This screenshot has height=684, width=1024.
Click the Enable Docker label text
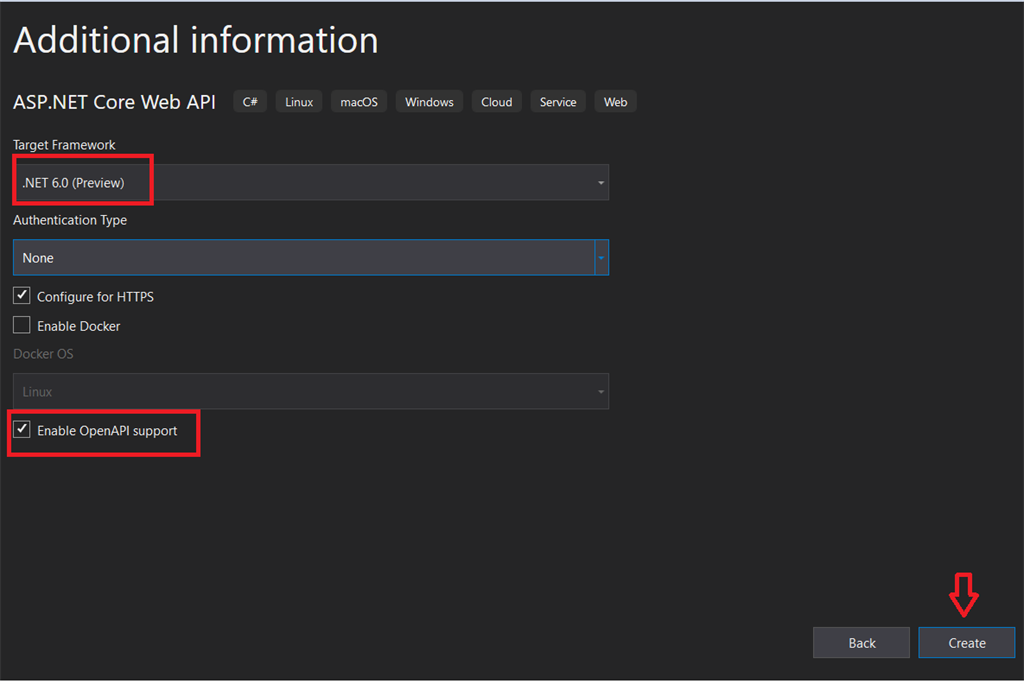[x=78, y=326]
